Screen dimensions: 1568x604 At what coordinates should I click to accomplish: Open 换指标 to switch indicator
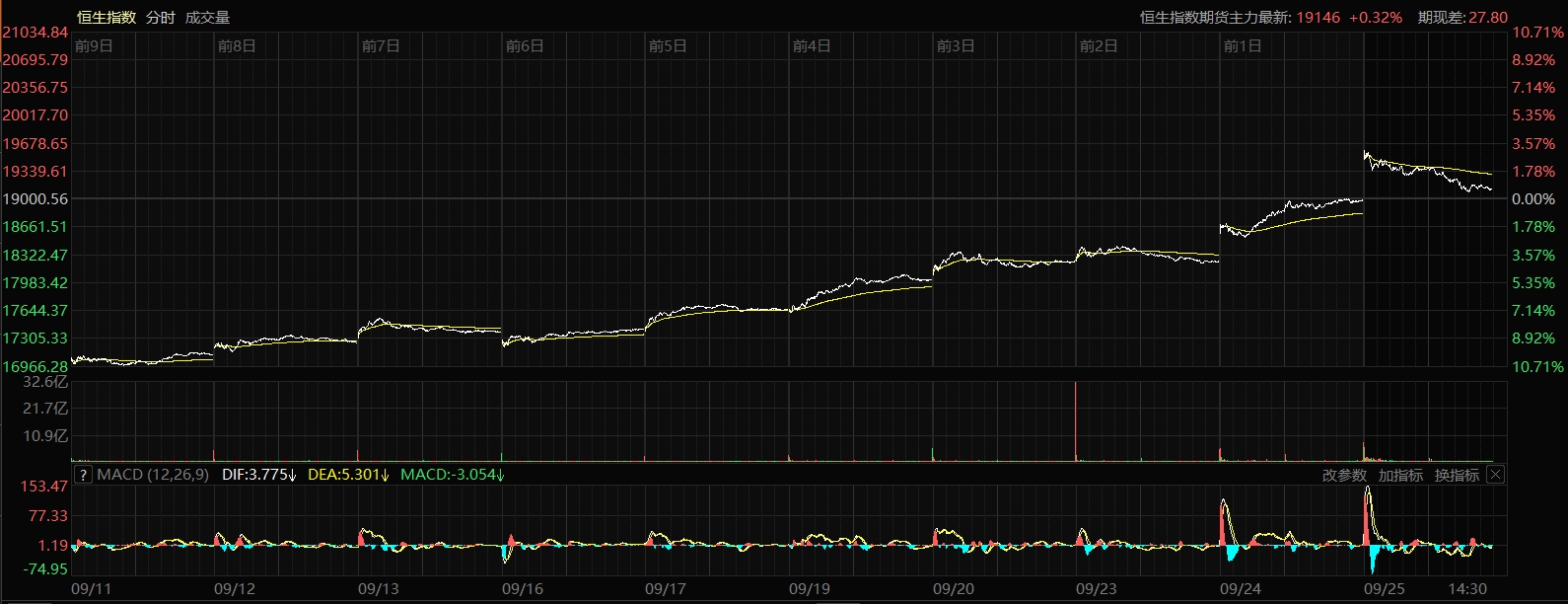[x=1457, y=475]
